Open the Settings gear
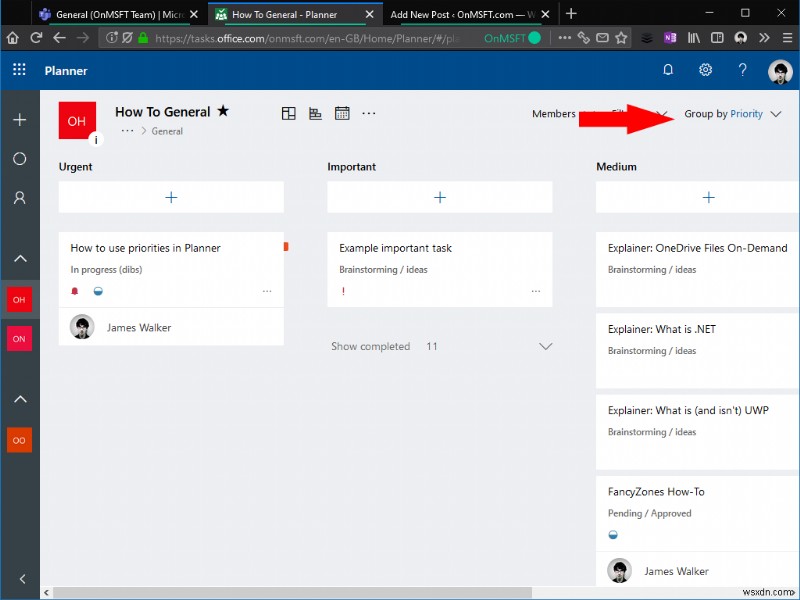 click(x=705, y=71)
